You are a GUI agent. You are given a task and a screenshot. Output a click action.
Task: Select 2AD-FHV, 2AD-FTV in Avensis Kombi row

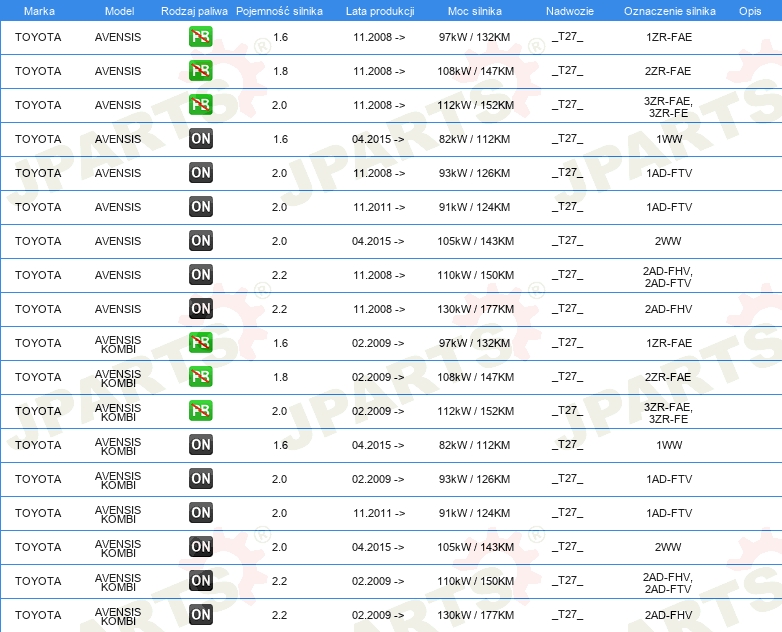click(x=668, y=583)
